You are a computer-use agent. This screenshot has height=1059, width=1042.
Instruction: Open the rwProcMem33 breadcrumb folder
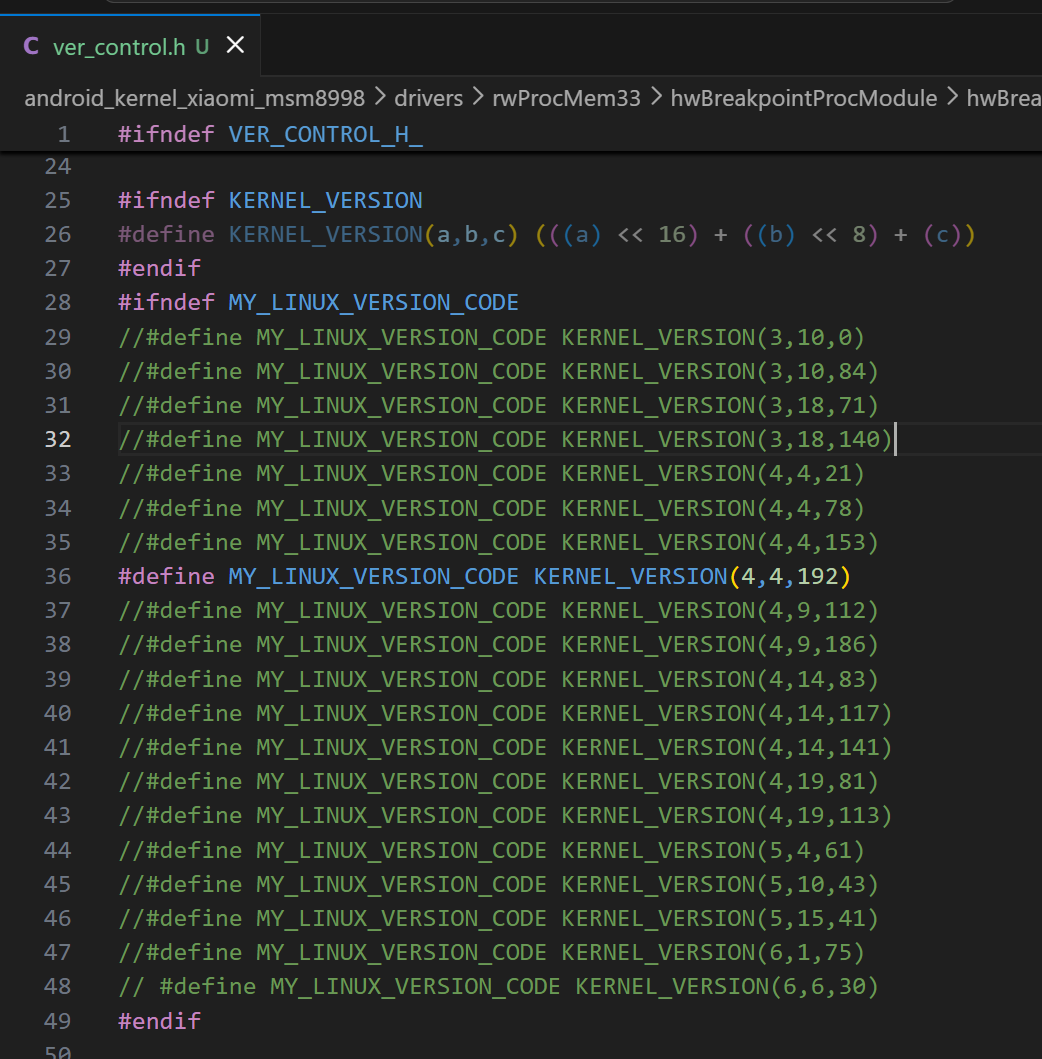[x=566, y=98]
